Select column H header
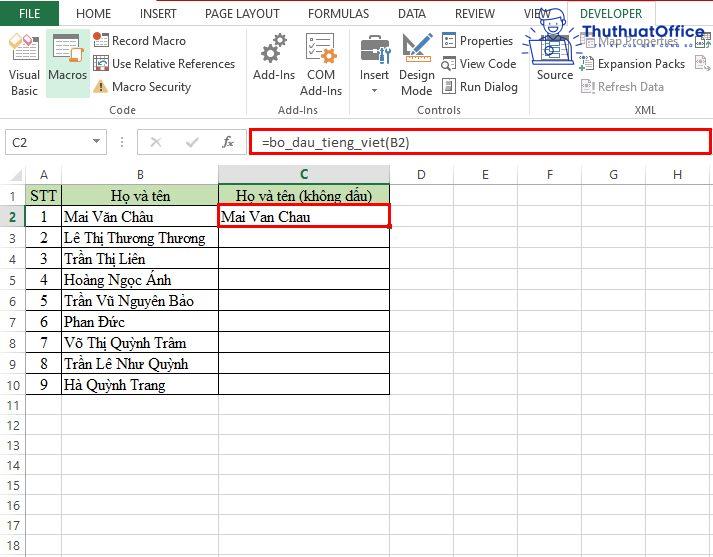Viewport: 713px width, 557px height. [x=678, y=175]
